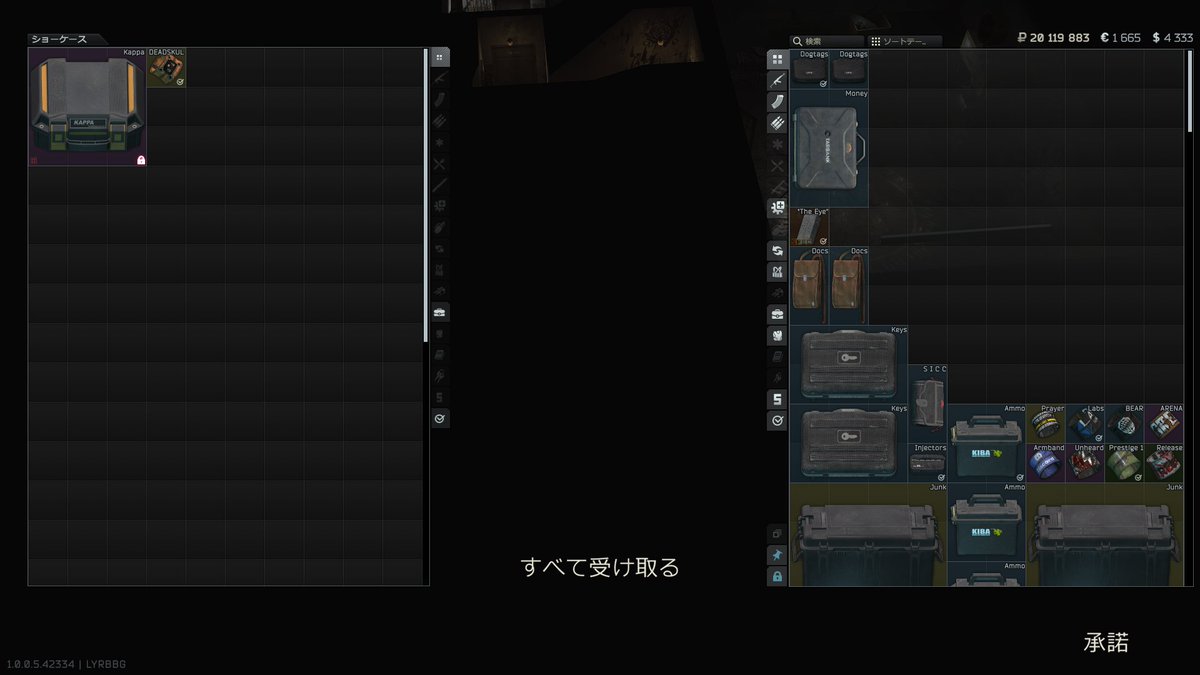
Task: Click すべて受け取る receive all button
Action: point(600,567)
